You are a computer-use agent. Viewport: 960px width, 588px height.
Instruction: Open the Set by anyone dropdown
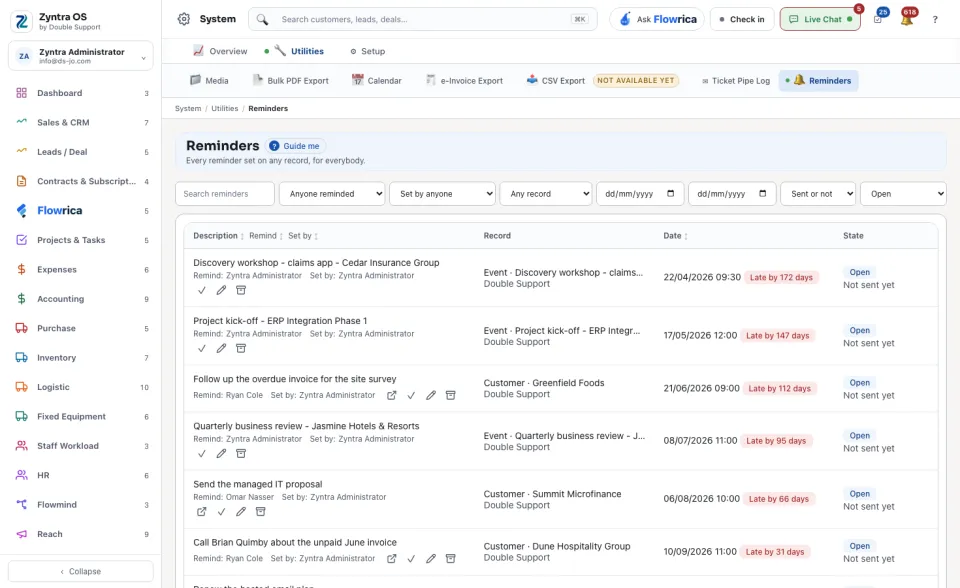tap(442, 194)
